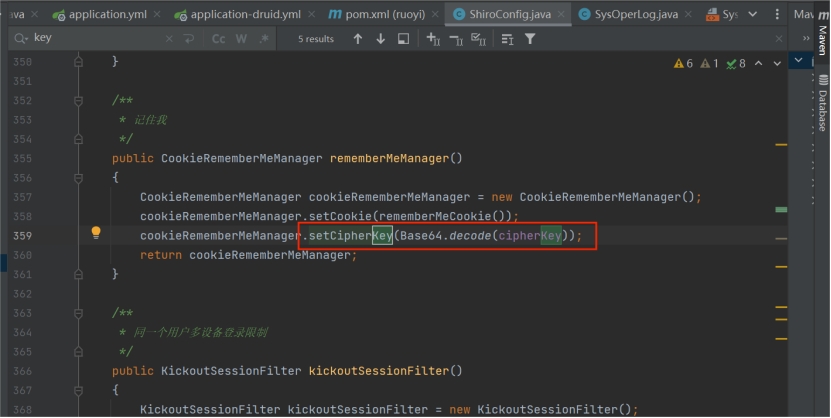Collapse the Javadoc comment at line 352
This screenshot has width=831, height=418.
[x=79, y=100]
